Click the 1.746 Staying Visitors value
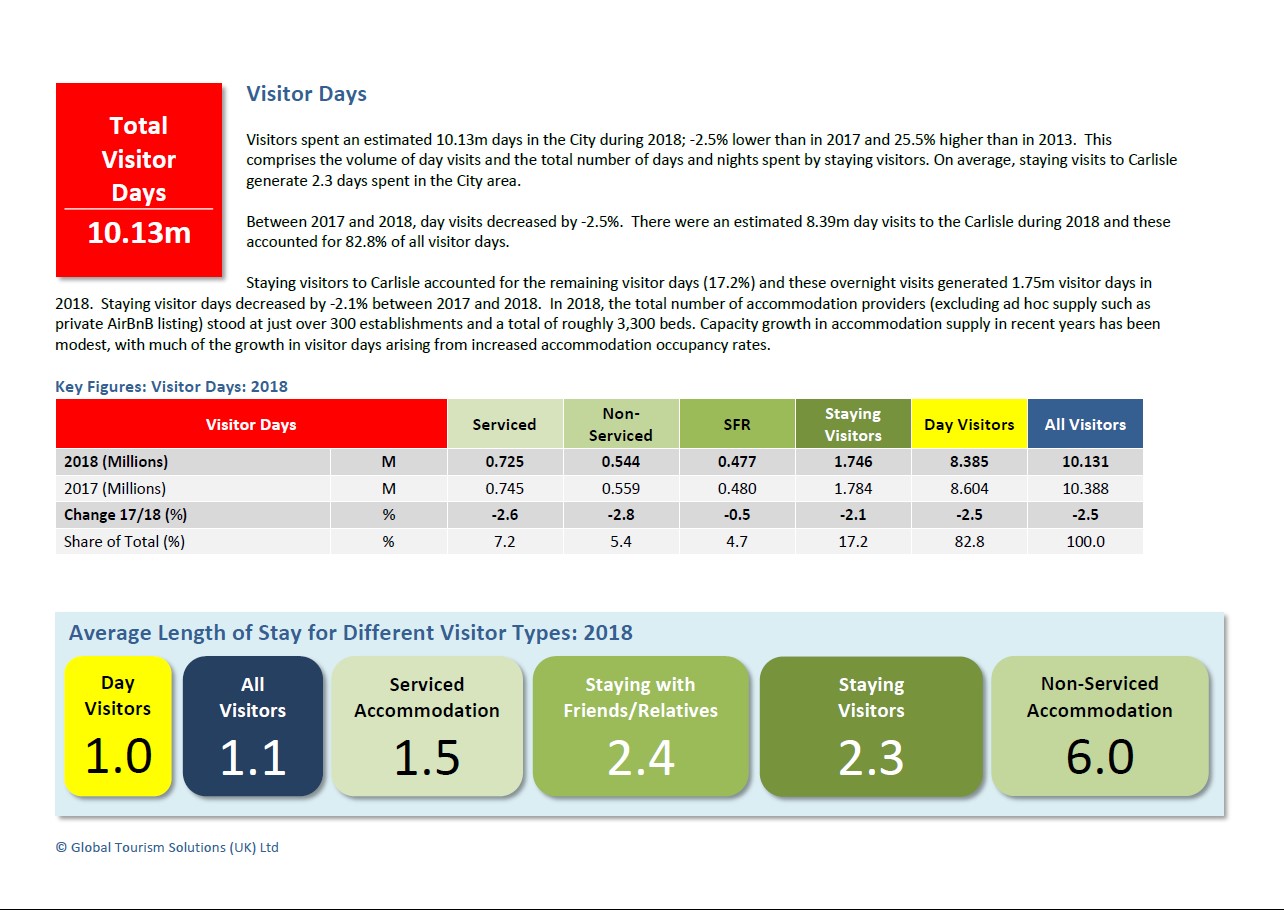 coord(852,462)
